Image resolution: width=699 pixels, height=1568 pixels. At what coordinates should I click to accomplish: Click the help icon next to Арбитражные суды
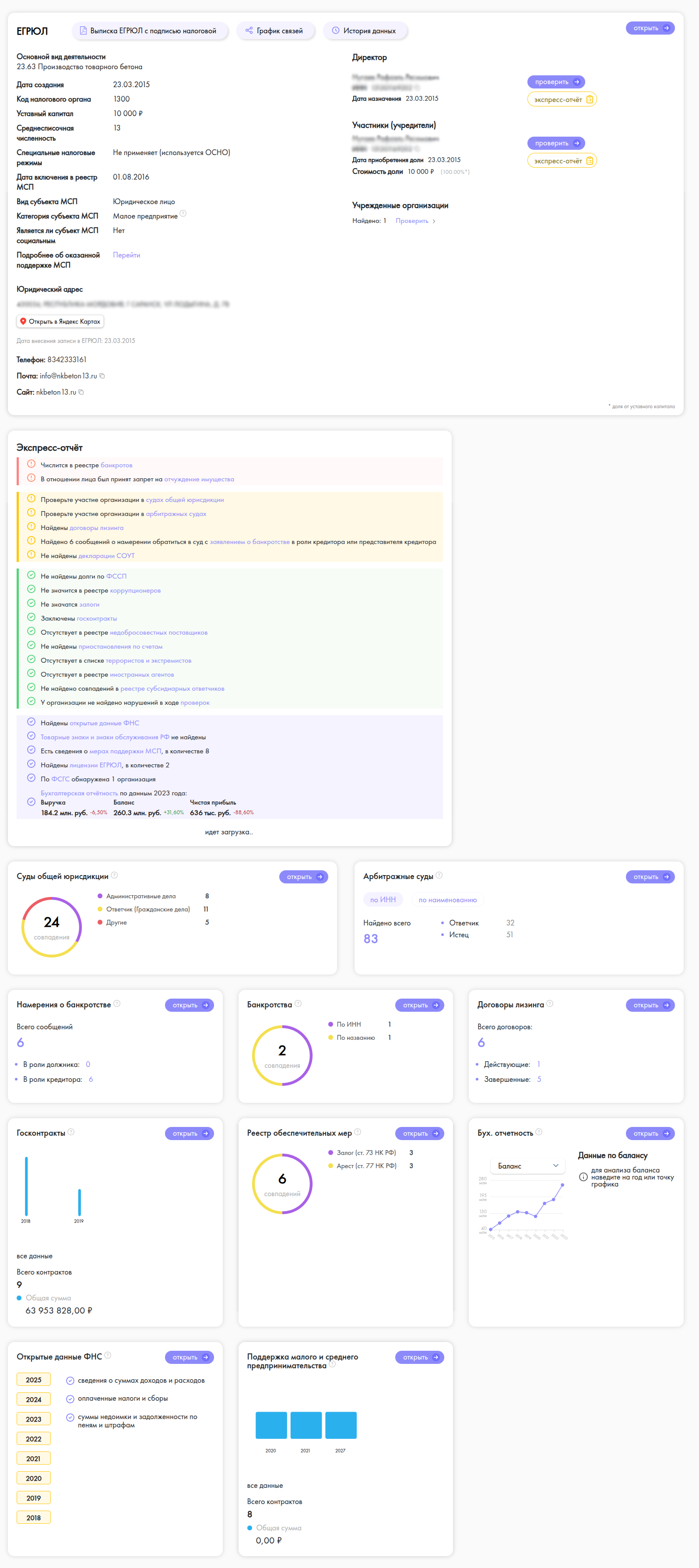(439, 875)
